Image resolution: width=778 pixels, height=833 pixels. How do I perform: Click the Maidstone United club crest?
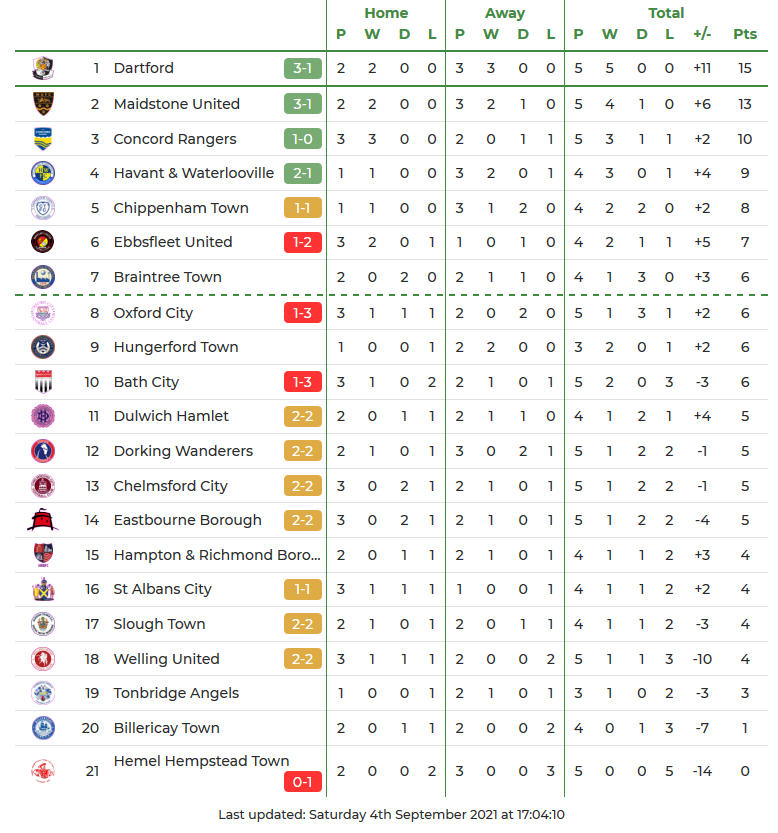click(43, 104)
